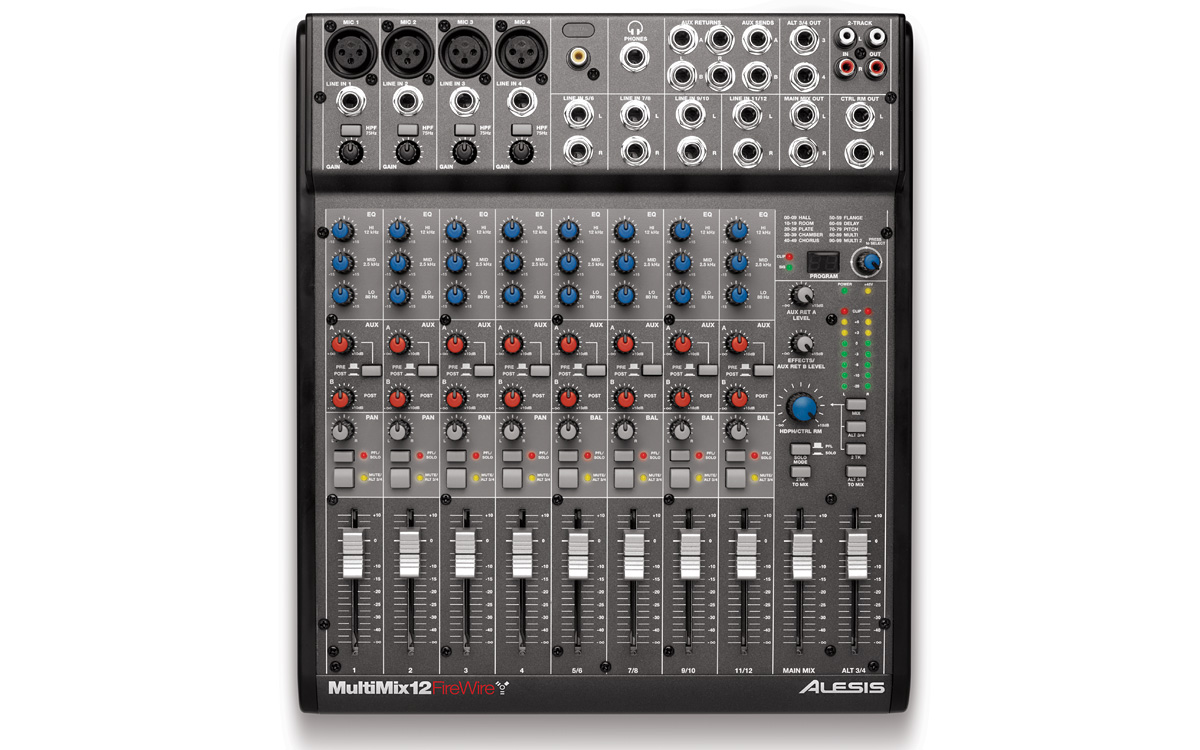The width and height of the screenshot is (1200, 750).
Task: Click the channel 2 volume fader
Action: [x=408, y=554]
